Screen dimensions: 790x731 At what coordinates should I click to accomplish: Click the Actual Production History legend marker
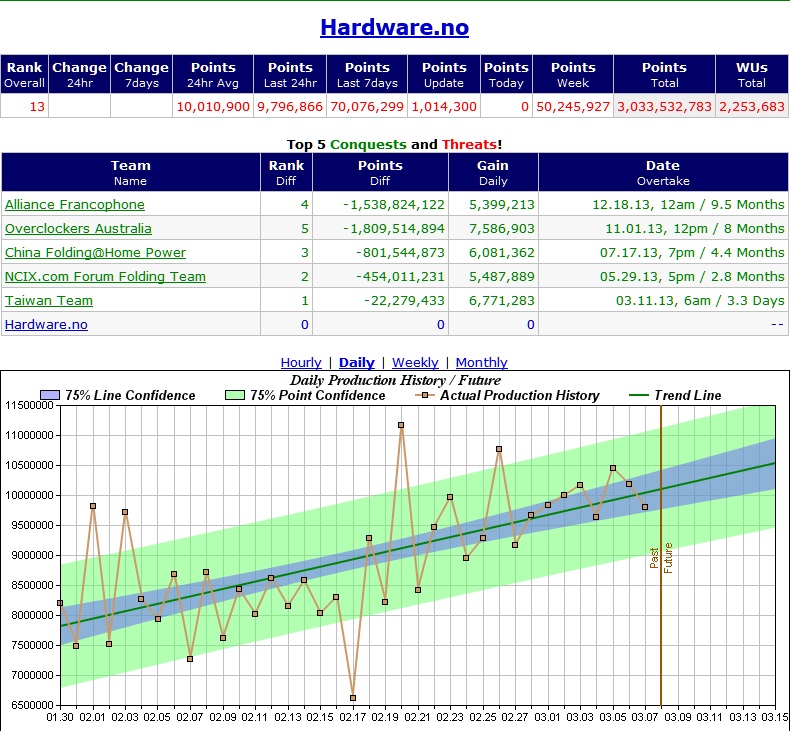(x=425, y=395)
